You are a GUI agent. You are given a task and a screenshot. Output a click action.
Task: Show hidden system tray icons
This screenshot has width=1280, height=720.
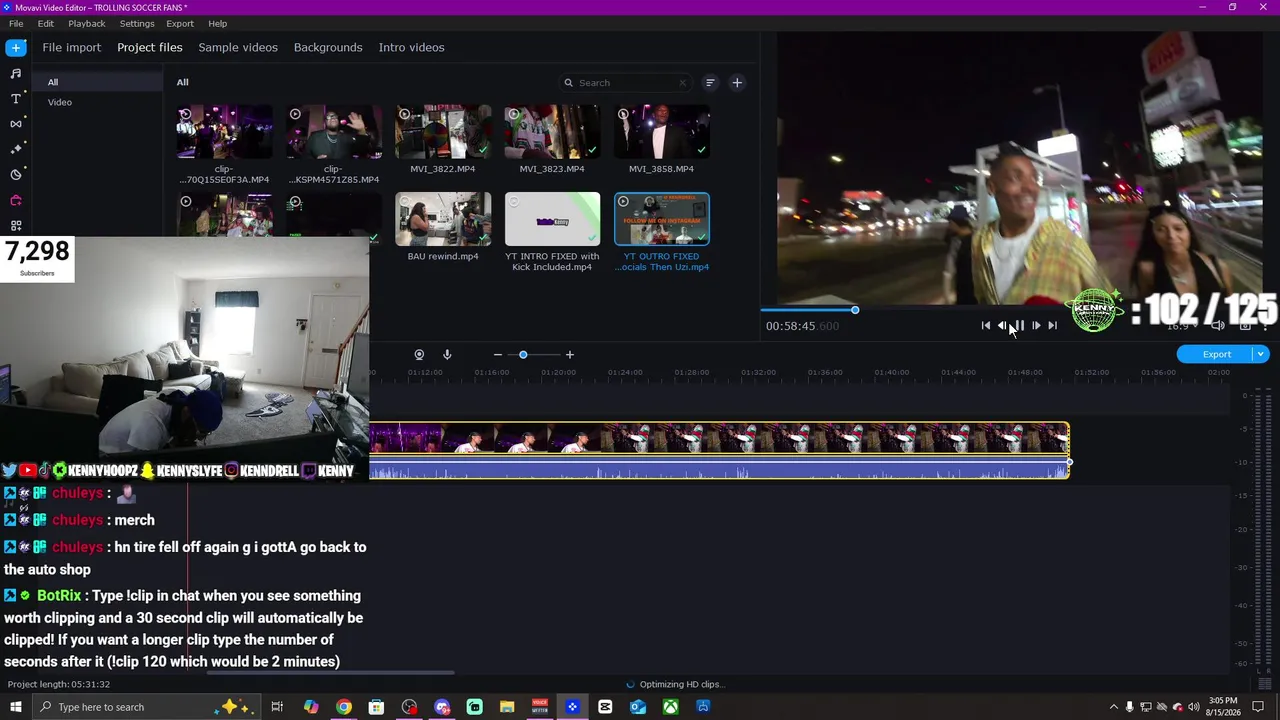(x=1114, y=707)
